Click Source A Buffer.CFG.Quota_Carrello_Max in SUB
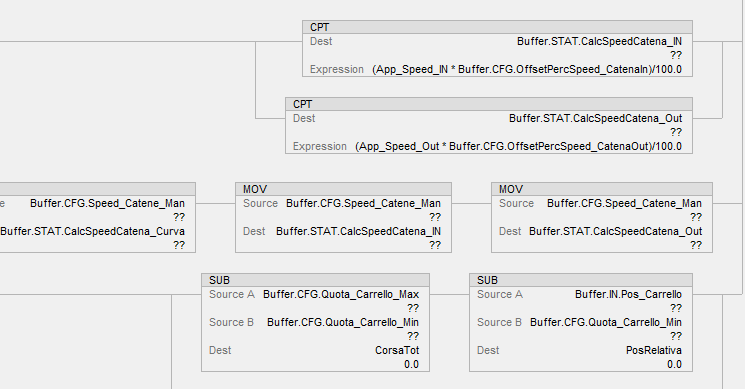 click(341, 294)
